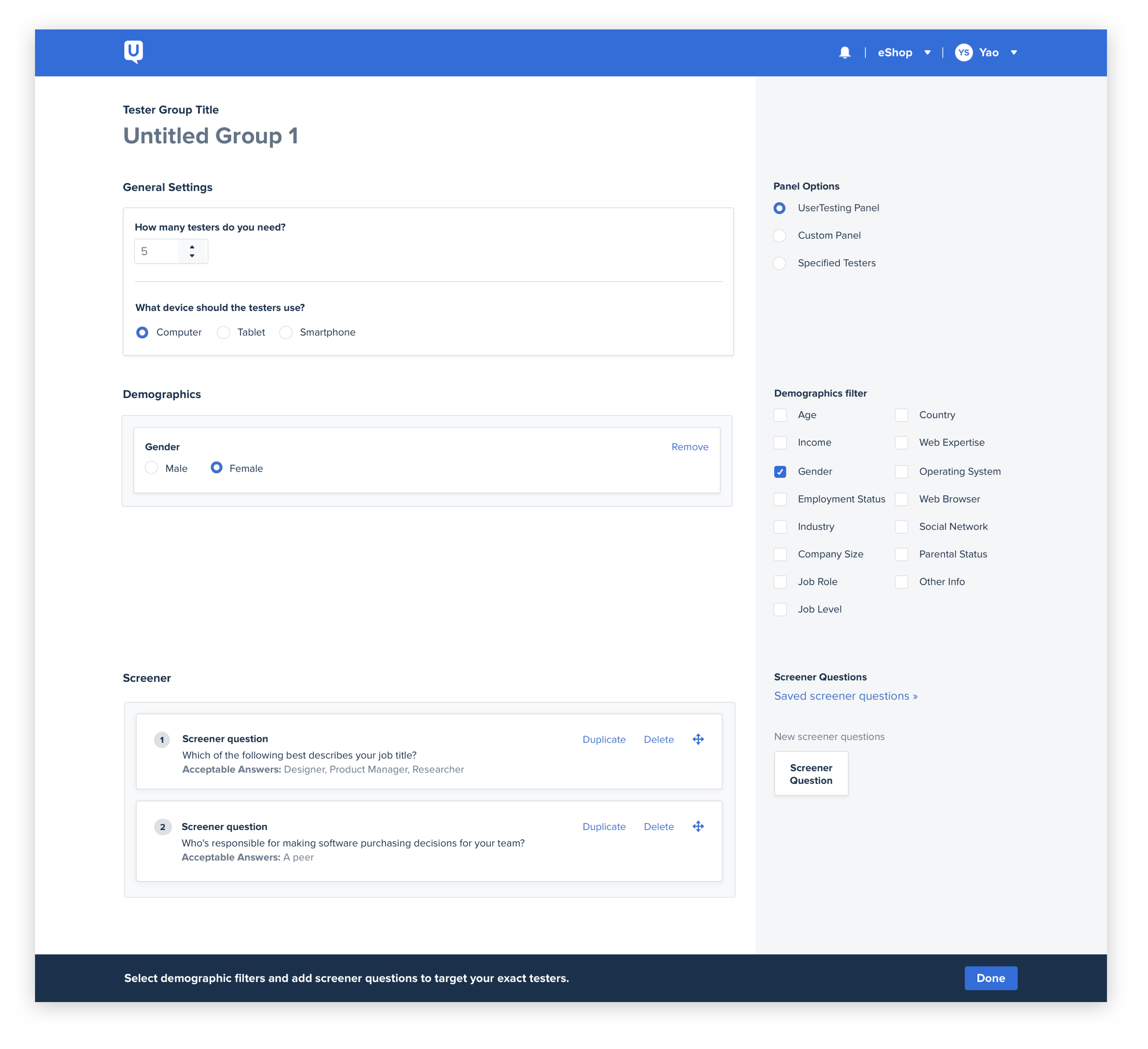The height and width of the screenshot is (1049, 1148).
Task: Uncheck the Gender filter checkbox
Action: 780,471
